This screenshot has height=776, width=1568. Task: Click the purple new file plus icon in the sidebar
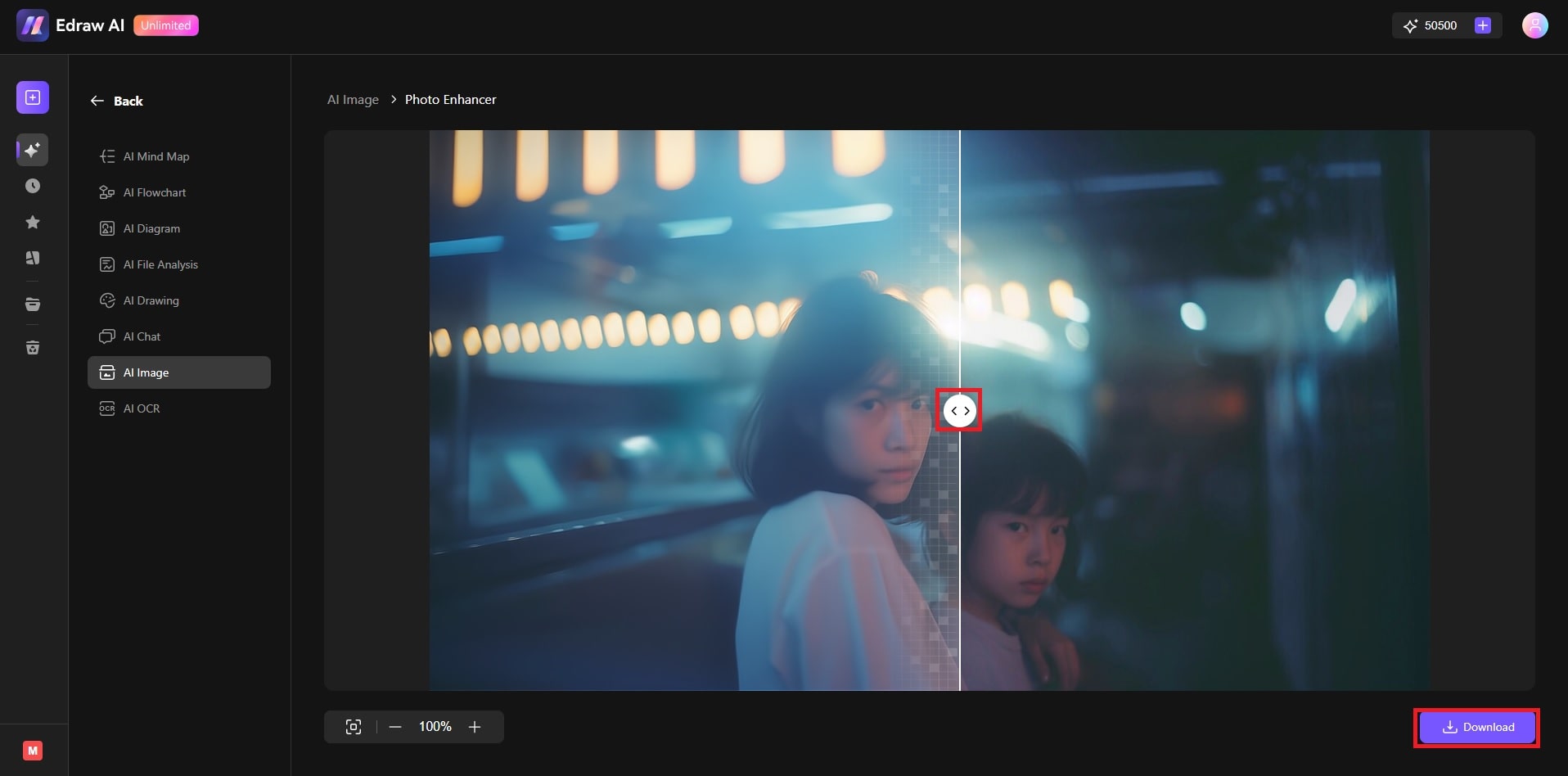click(x=33, y=97)
